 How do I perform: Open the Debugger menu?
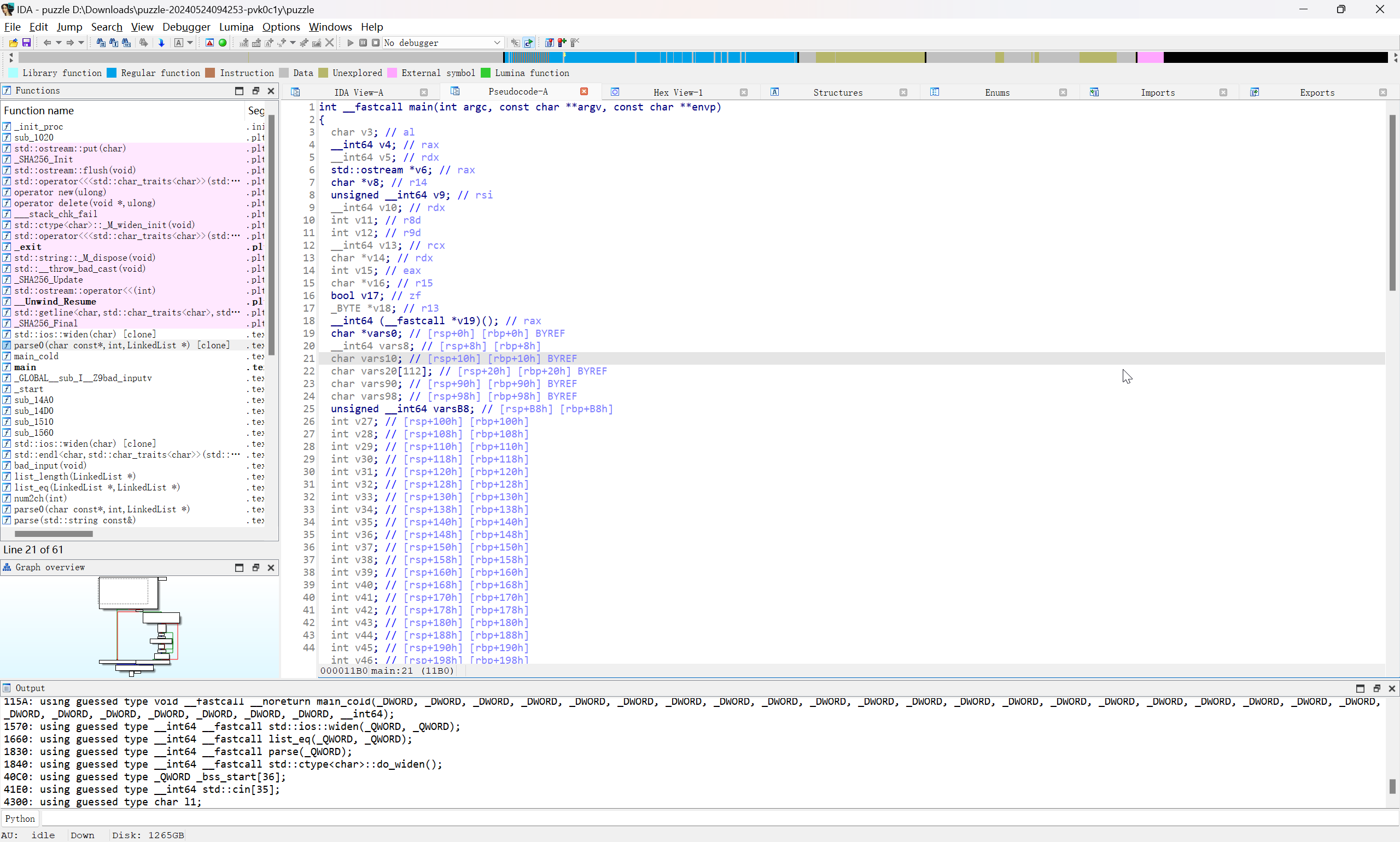[x=186, y=27]
